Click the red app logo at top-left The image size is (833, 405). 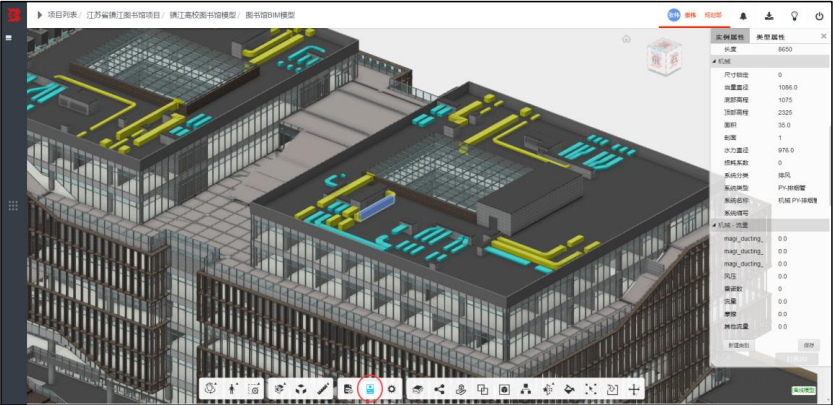point(13,15)
